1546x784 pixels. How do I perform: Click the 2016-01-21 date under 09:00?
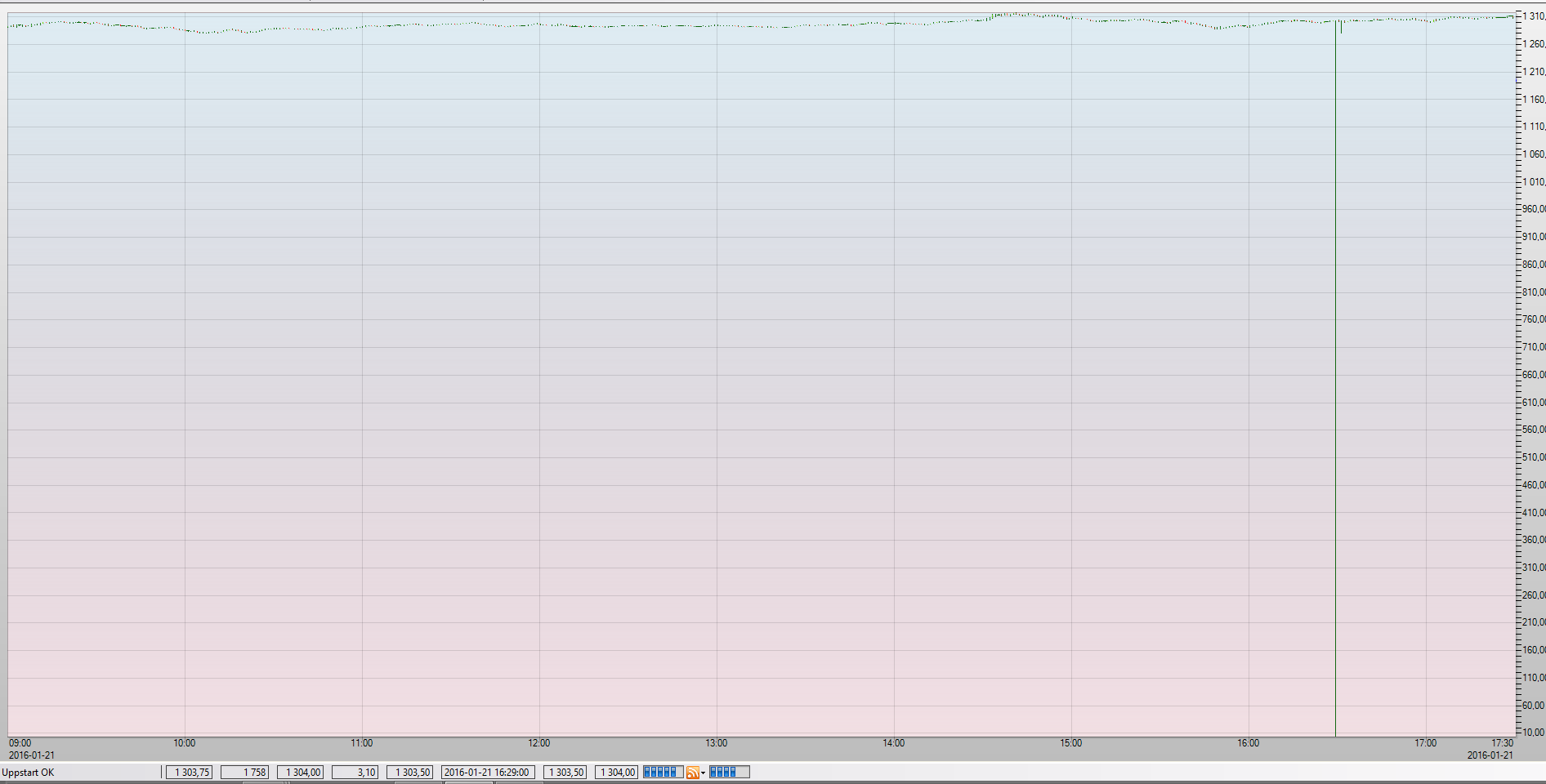(32, 755)
